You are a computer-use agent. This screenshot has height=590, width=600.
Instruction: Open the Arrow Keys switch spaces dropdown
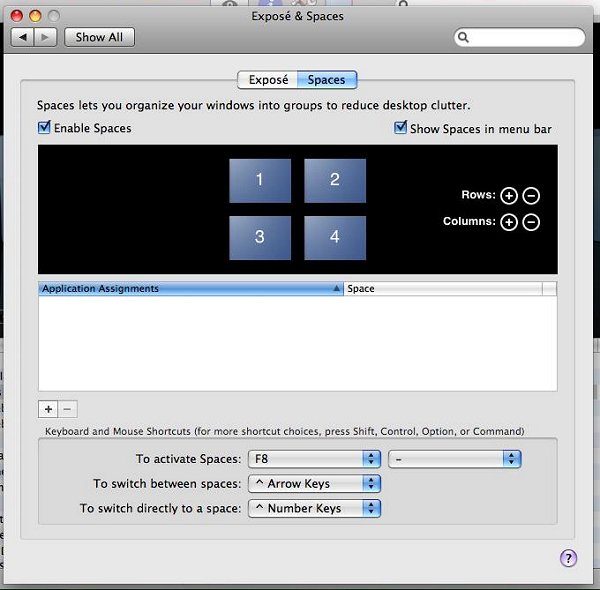point(315,484)
